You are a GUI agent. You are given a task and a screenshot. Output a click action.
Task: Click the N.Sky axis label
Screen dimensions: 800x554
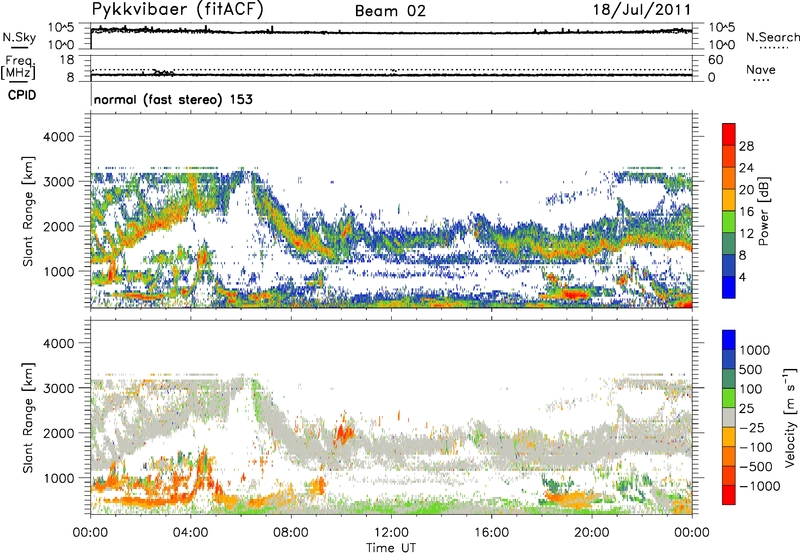coord(19,37)
